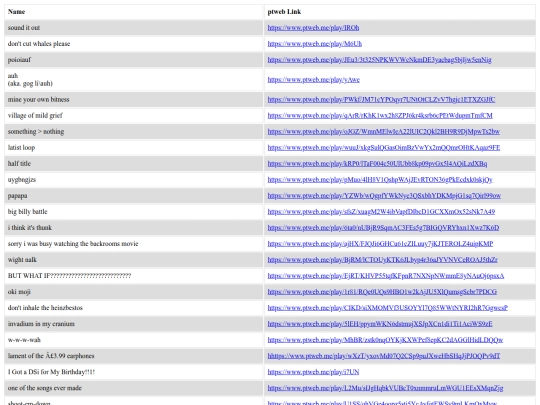Select the 'poioiauf' name cell

point(134,60)
